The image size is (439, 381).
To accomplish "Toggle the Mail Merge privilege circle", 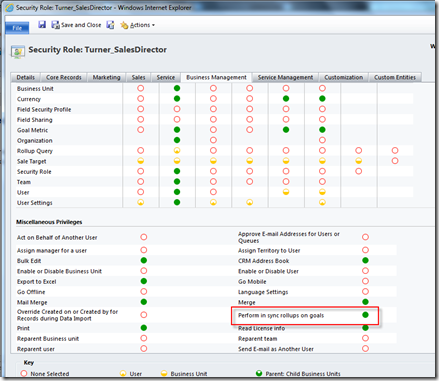I will click(x=144, y=302).
